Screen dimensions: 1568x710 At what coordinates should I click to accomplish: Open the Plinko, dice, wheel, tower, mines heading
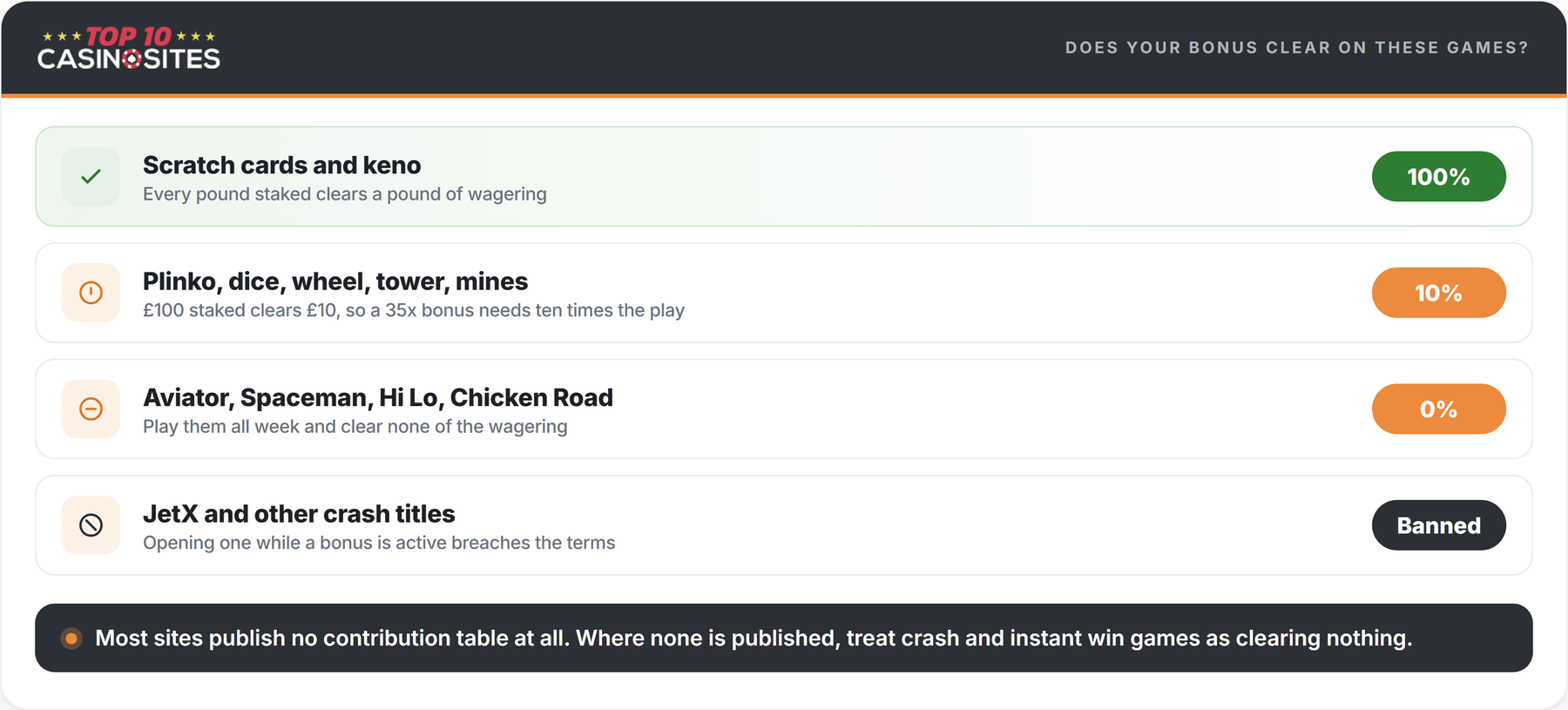tap(335, 281)
